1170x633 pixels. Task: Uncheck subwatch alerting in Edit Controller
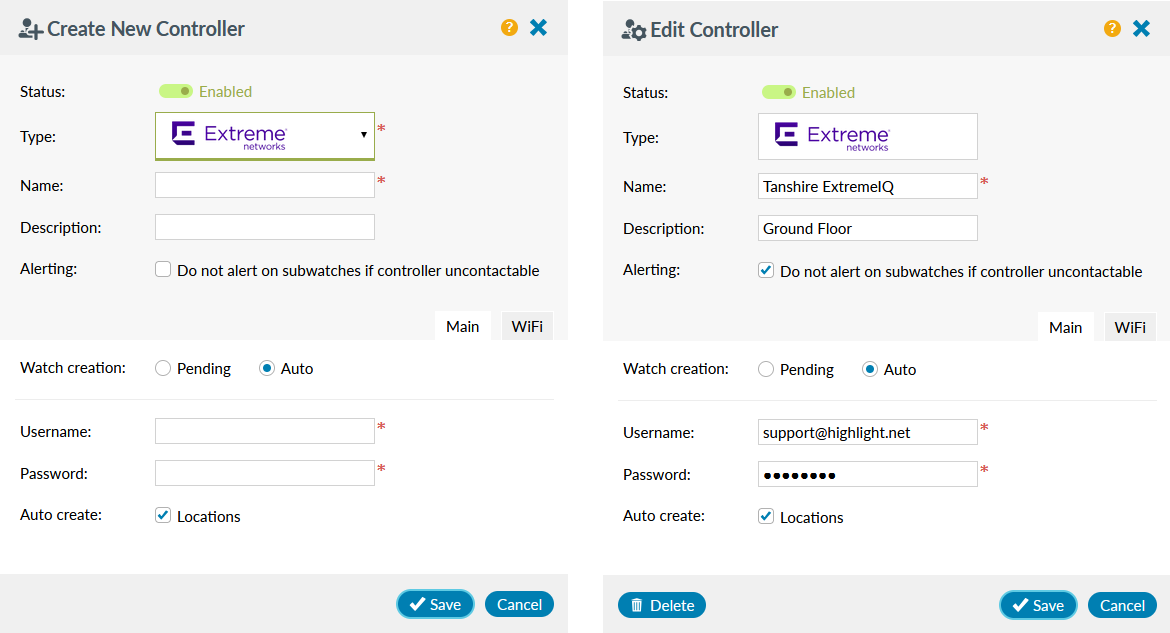(x=766, y=270)
